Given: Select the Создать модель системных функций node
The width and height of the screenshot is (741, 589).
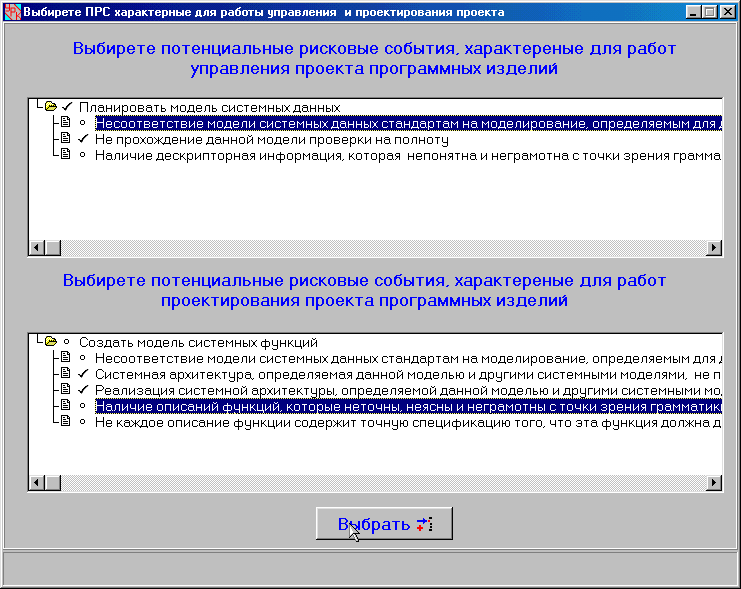Looking at the screenshot, I should point(198,342).
